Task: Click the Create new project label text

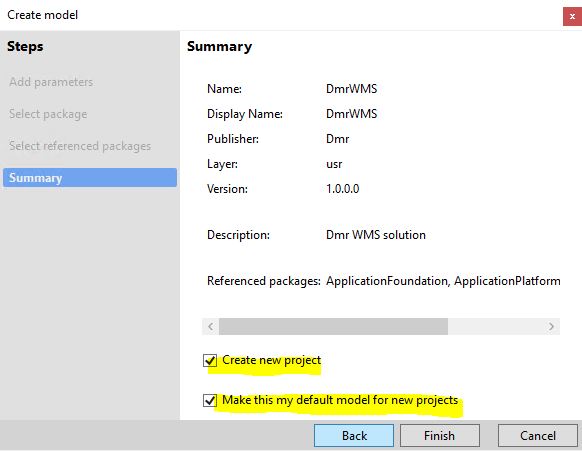Action: click(x=271, y=360)
